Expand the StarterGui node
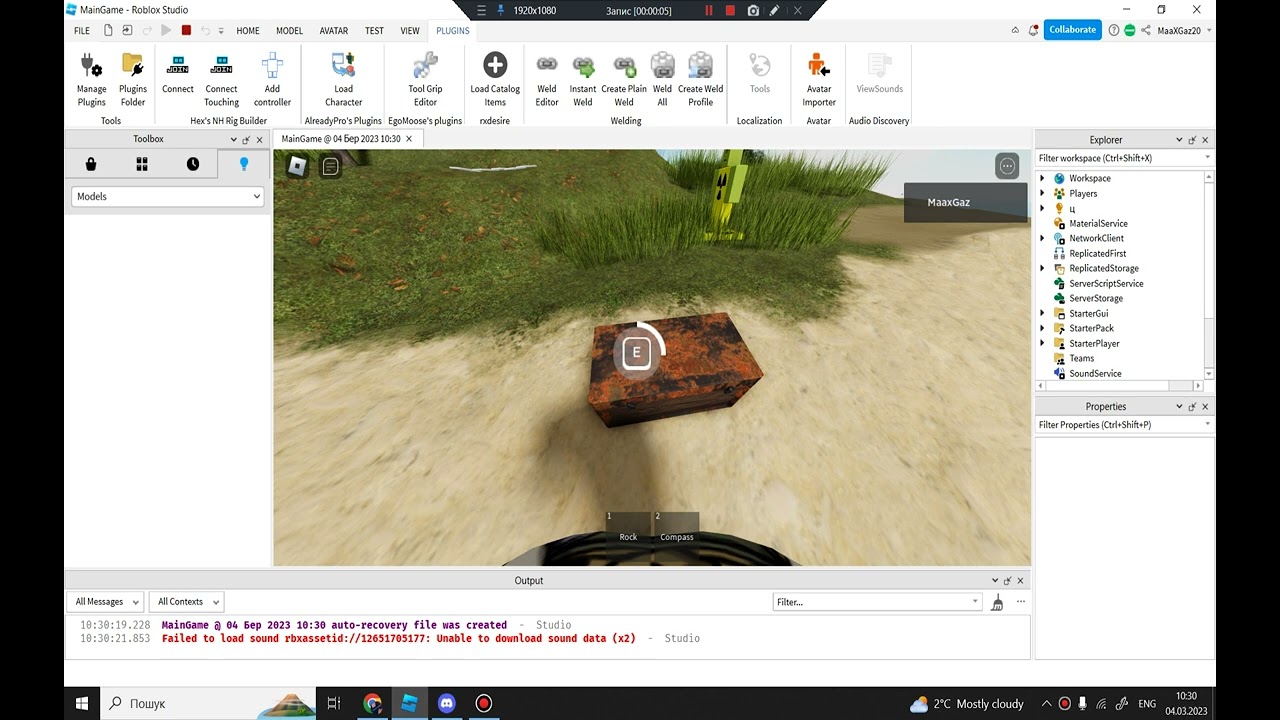 (1042, 313)
